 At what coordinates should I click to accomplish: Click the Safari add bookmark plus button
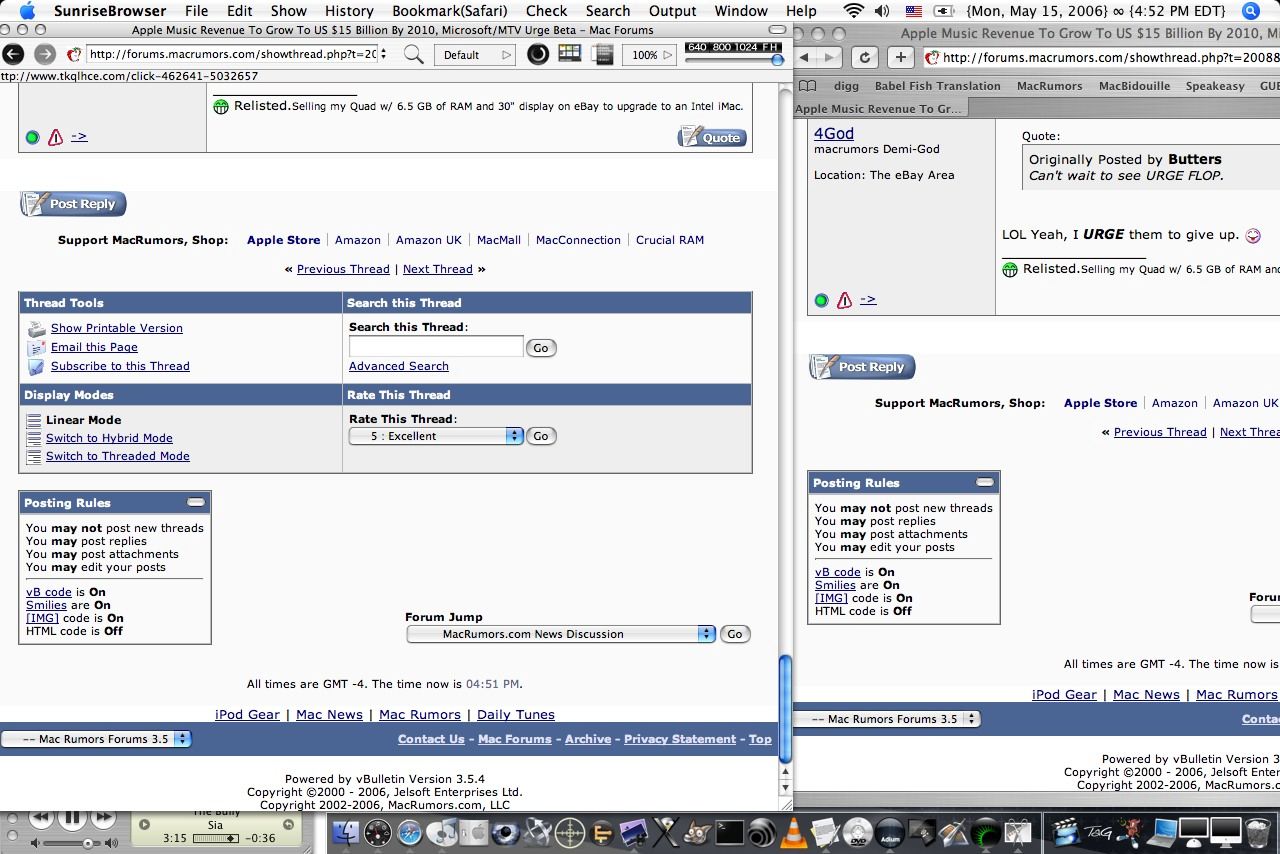click(x=900, y=57)
